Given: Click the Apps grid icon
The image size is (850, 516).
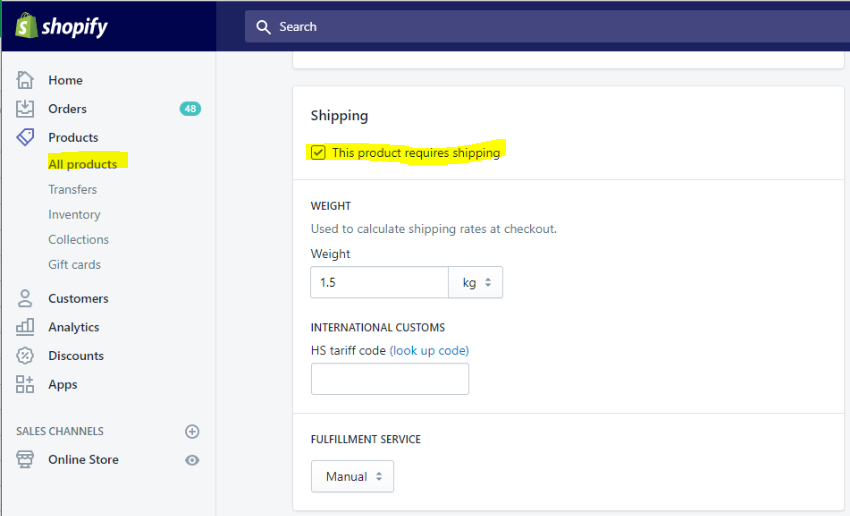Looking at the screenshot, I should pos(25,384).
